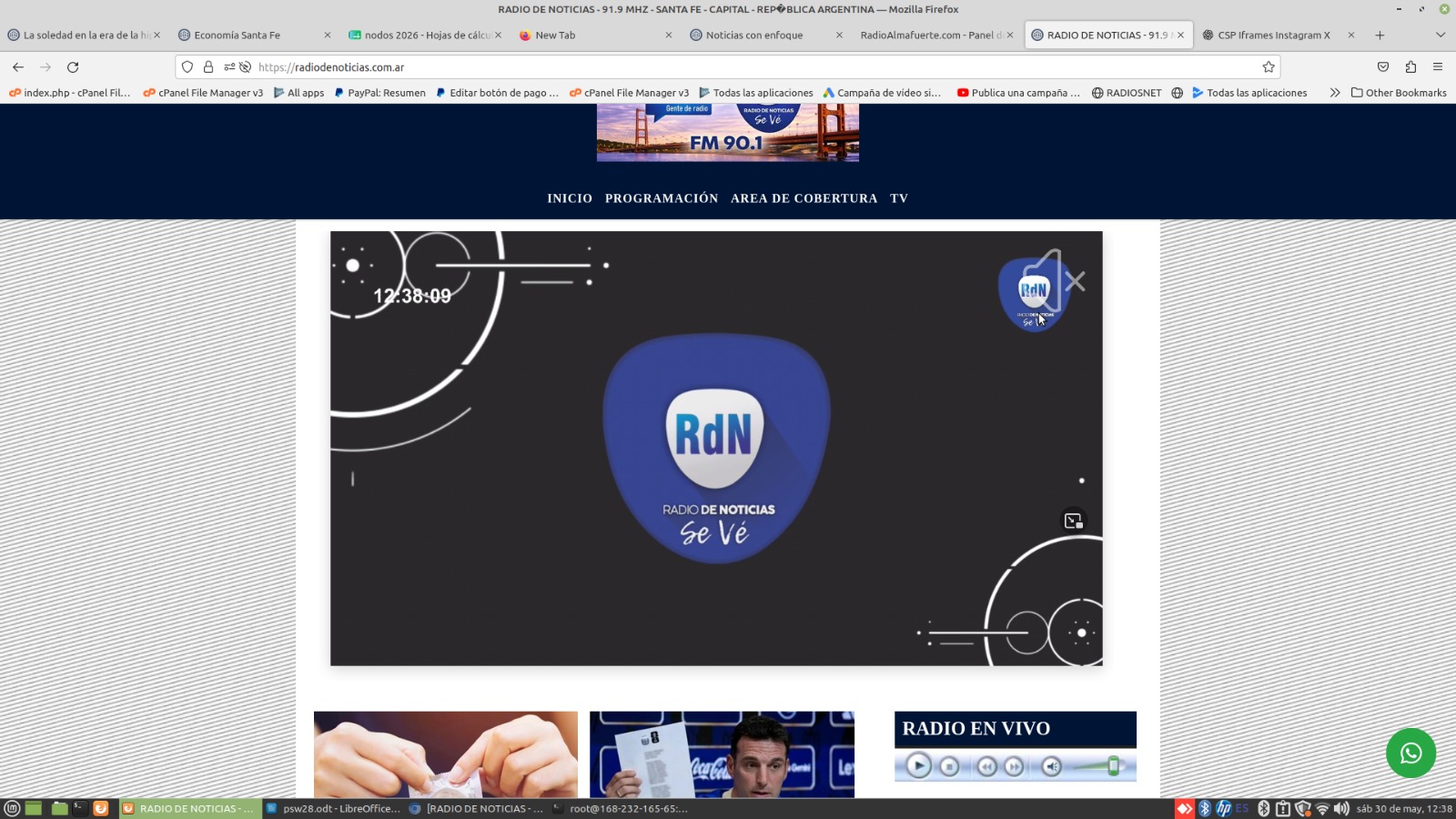Open the Pocket save icon
This screenshot has width=1456, height=819.
pyautogui.click(x=1383, y=67)
